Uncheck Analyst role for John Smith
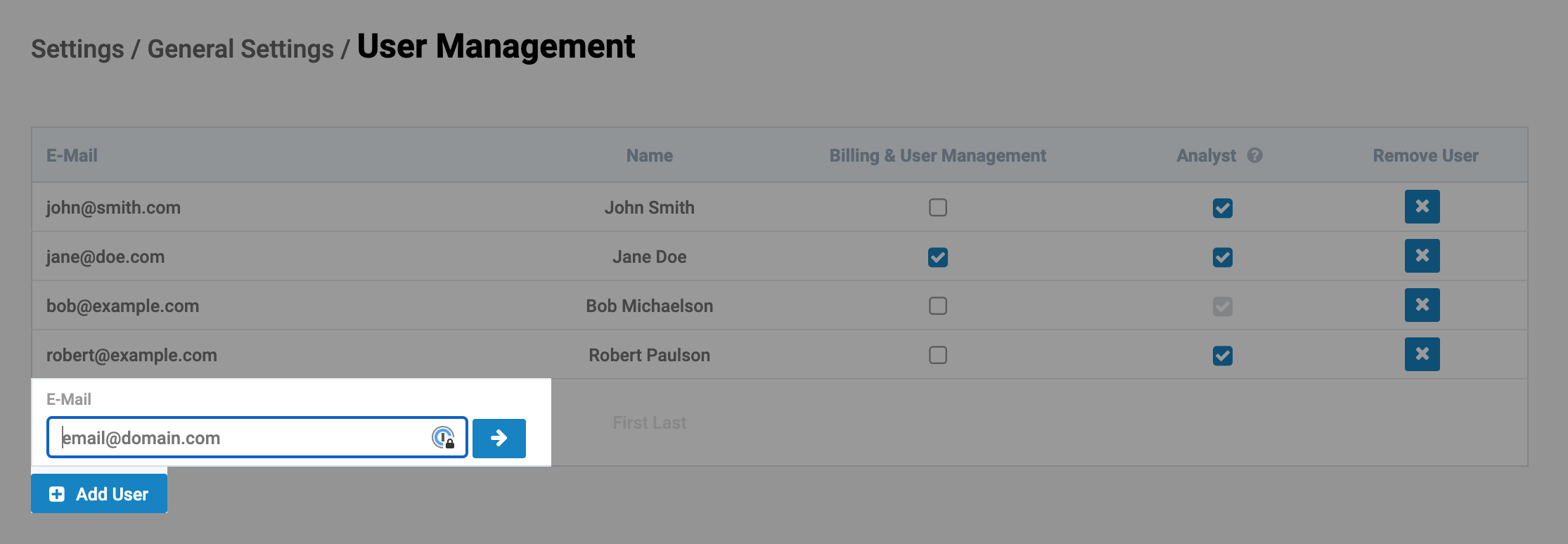 pyautogui.click(x=1223, y=208)
